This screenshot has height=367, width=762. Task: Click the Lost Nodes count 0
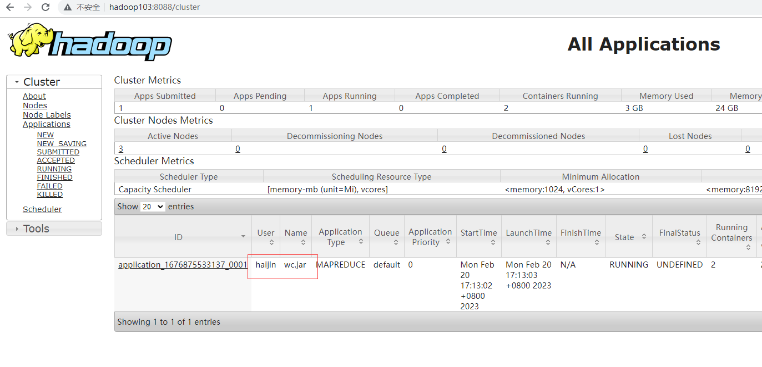(x=645, y=149)
